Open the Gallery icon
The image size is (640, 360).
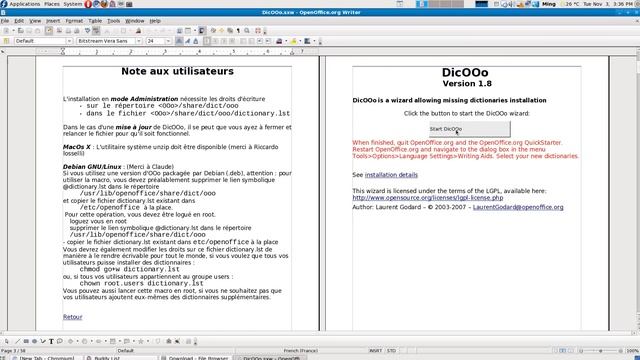230,31
